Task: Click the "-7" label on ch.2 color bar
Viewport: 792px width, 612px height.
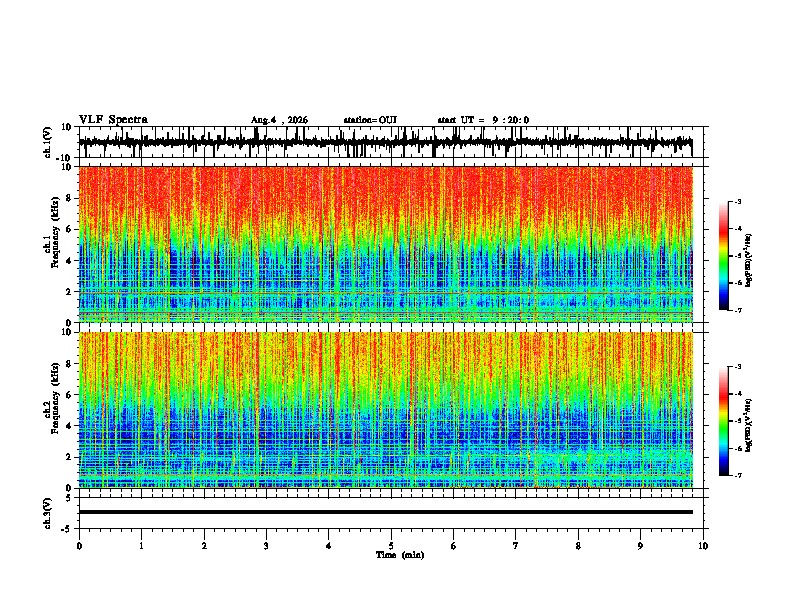Action: [738, 476]
